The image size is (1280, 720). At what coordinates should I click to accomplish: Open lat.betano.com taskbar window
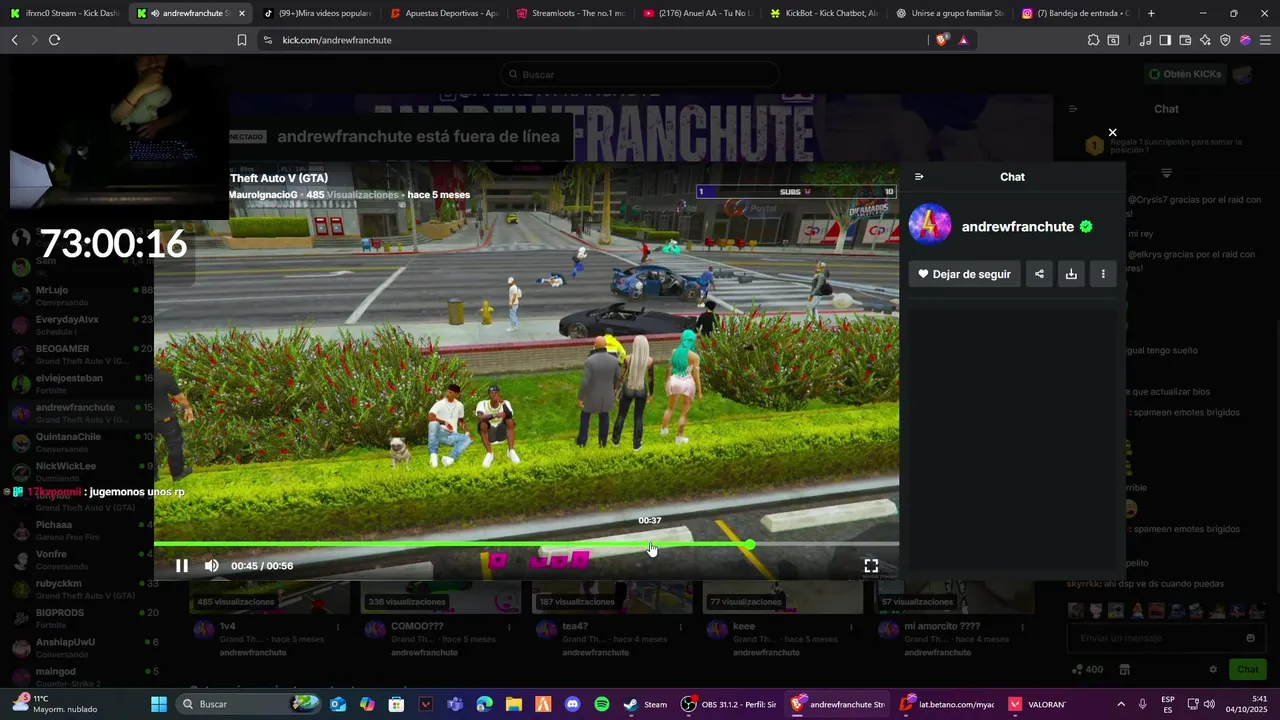(x=947, y=704)
